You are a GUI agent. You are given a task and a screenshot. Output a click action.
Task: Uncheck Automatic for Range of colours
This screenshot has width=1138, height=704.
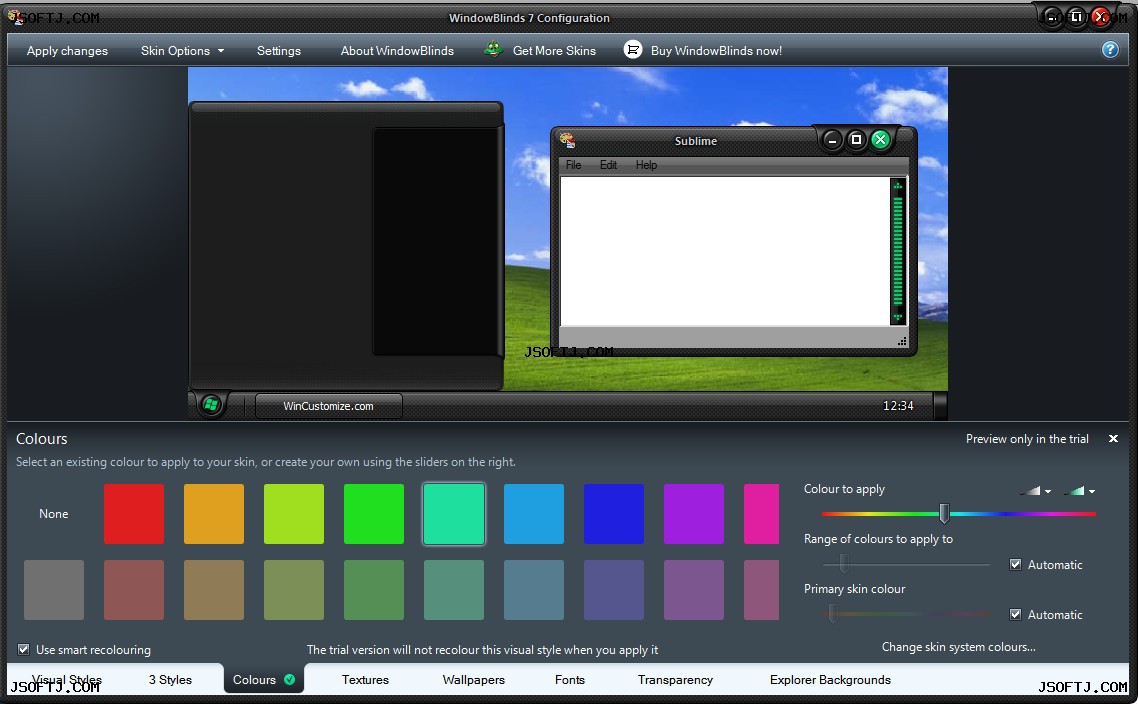1015,565
